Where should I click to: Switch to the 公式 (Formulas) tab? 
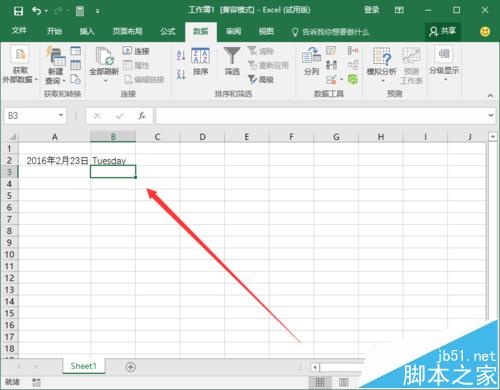pos(168,31)
